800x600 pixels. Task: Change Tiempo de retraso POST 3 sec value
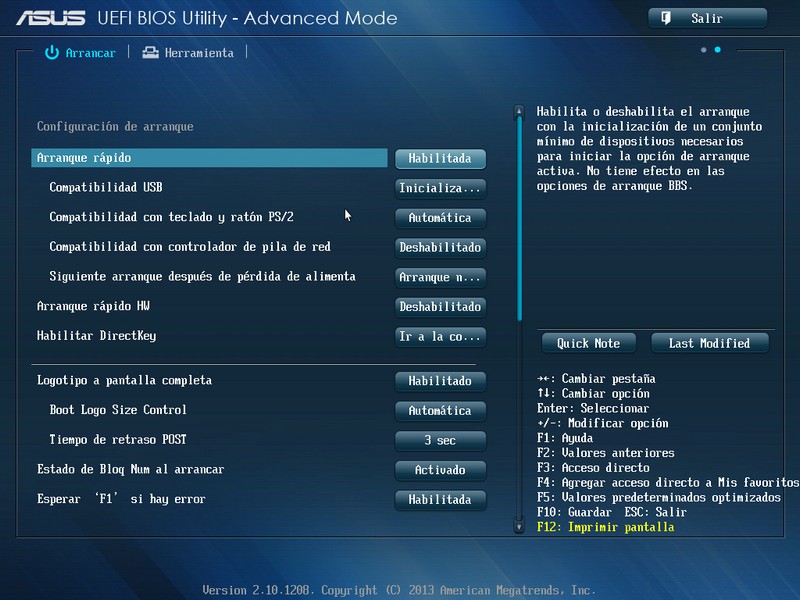[440, 440]
